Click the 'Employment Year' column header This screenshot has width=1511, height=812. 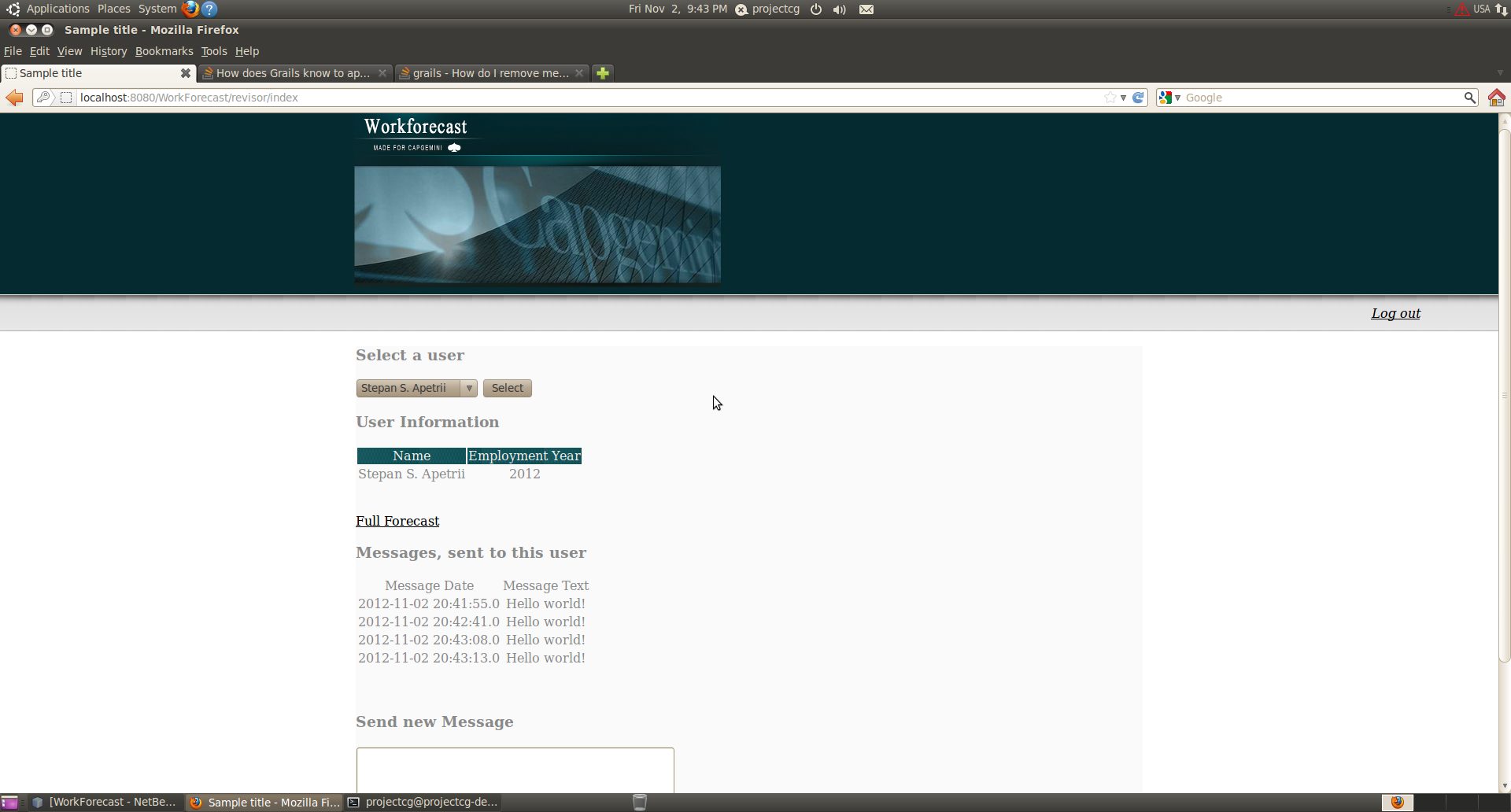pos(524,456)
